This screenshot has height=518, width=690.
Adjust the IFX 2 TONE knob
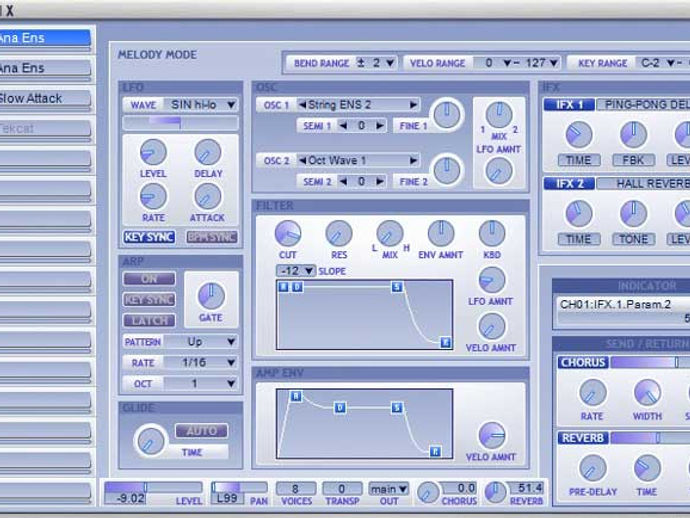click(x=633, y=214)
